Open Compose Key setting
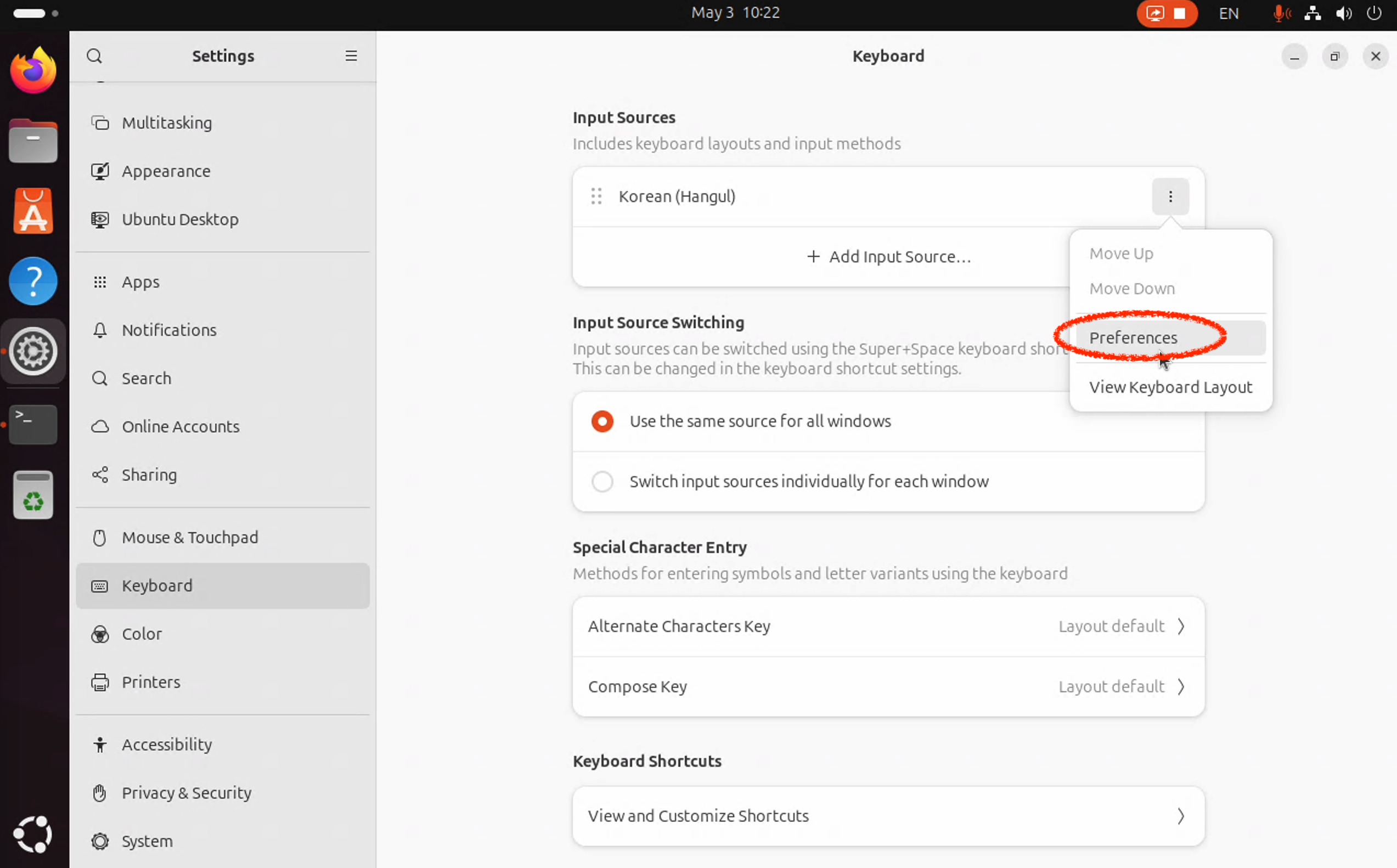 coord(887,686)
